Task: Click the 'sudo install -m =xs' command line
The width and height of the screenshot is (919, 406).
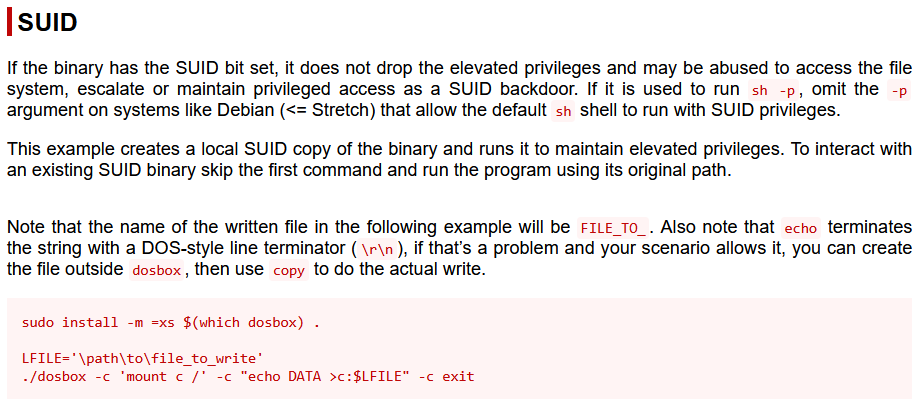Action: pyautogui.click(x=171, y=323)
